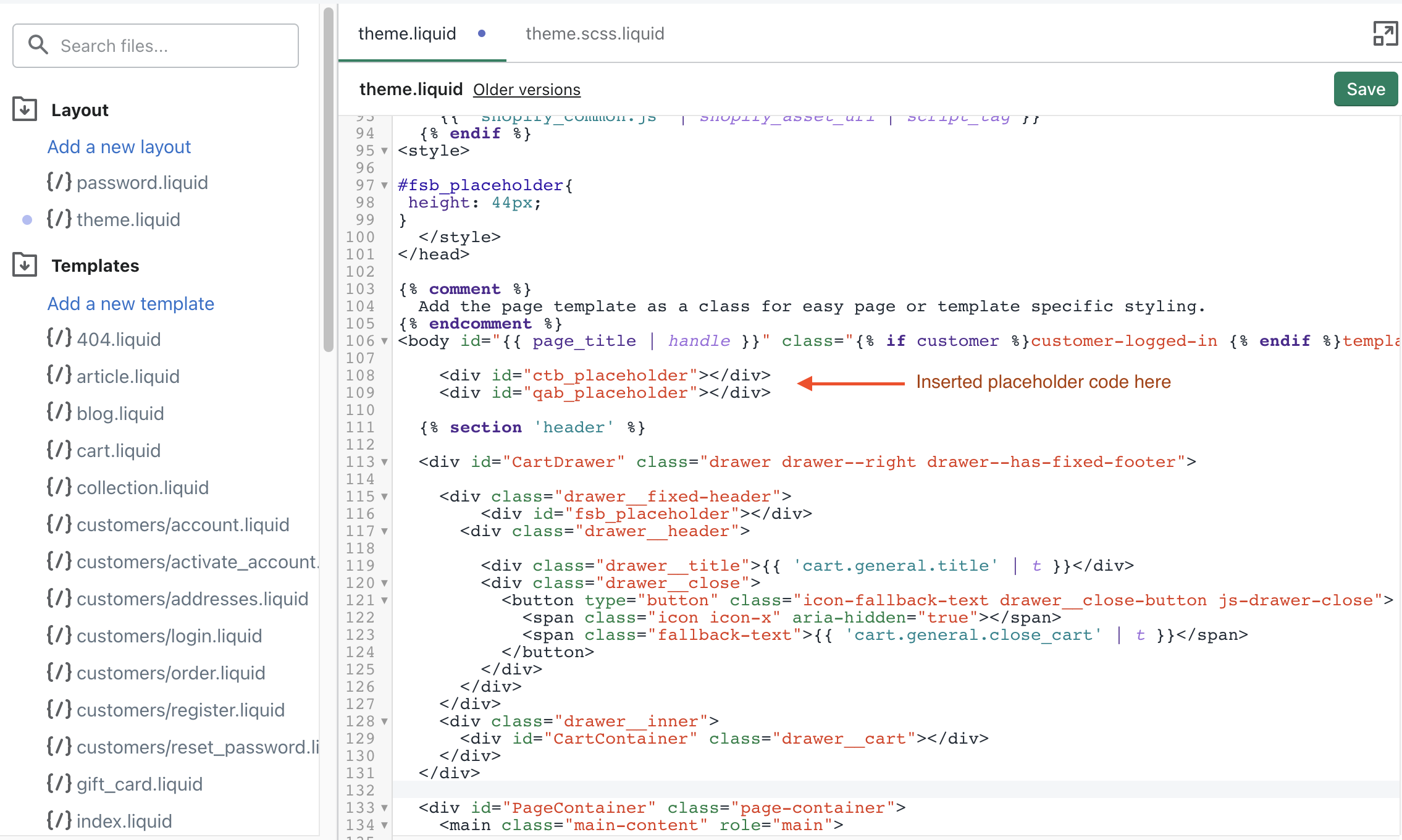
Task: Click the index.liquid file icon
Action: click(59, 820)
